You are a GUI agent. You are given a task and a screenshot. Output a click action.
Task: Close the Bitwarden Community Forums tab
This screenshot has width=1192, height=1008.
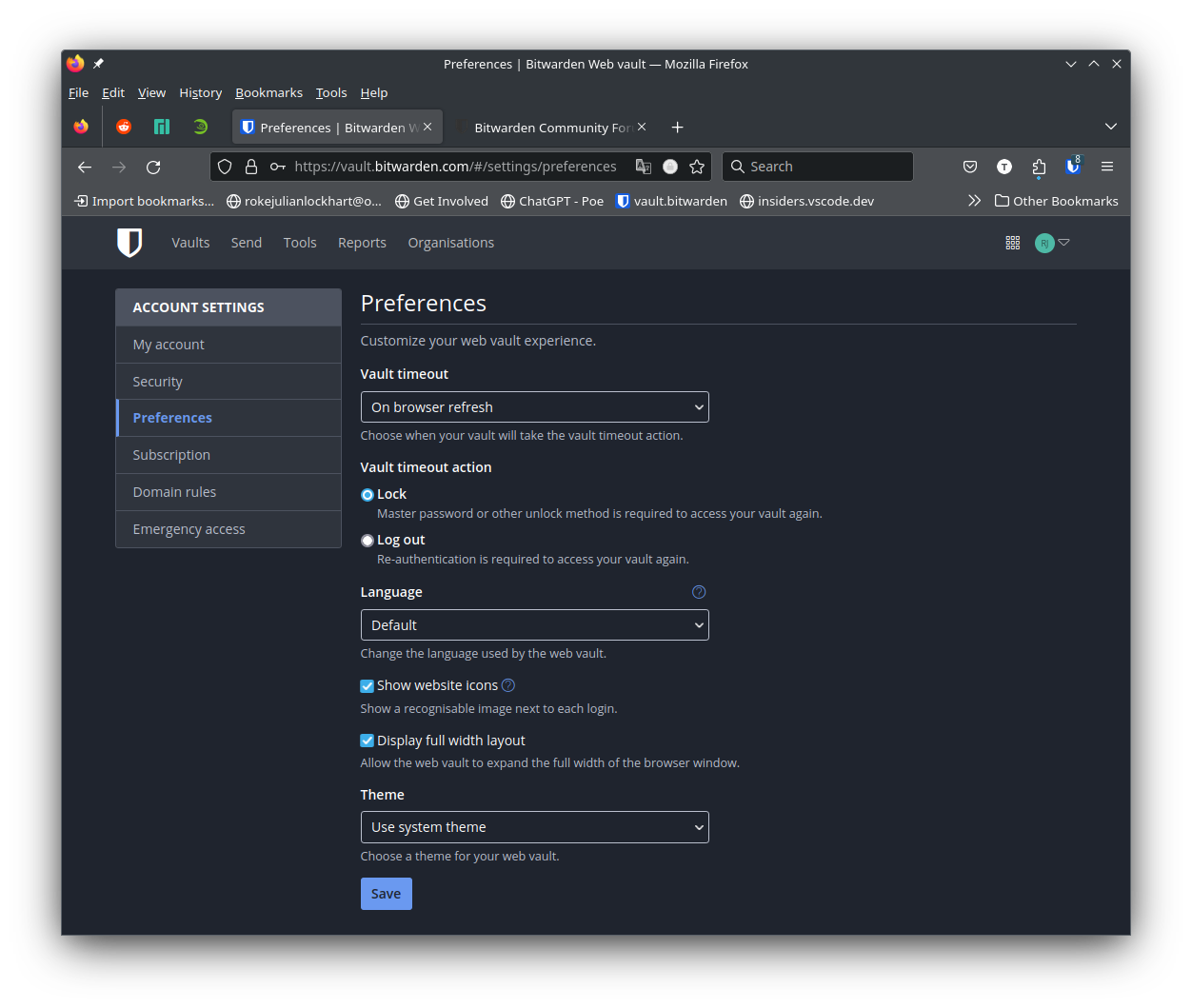tap(642, 127)
